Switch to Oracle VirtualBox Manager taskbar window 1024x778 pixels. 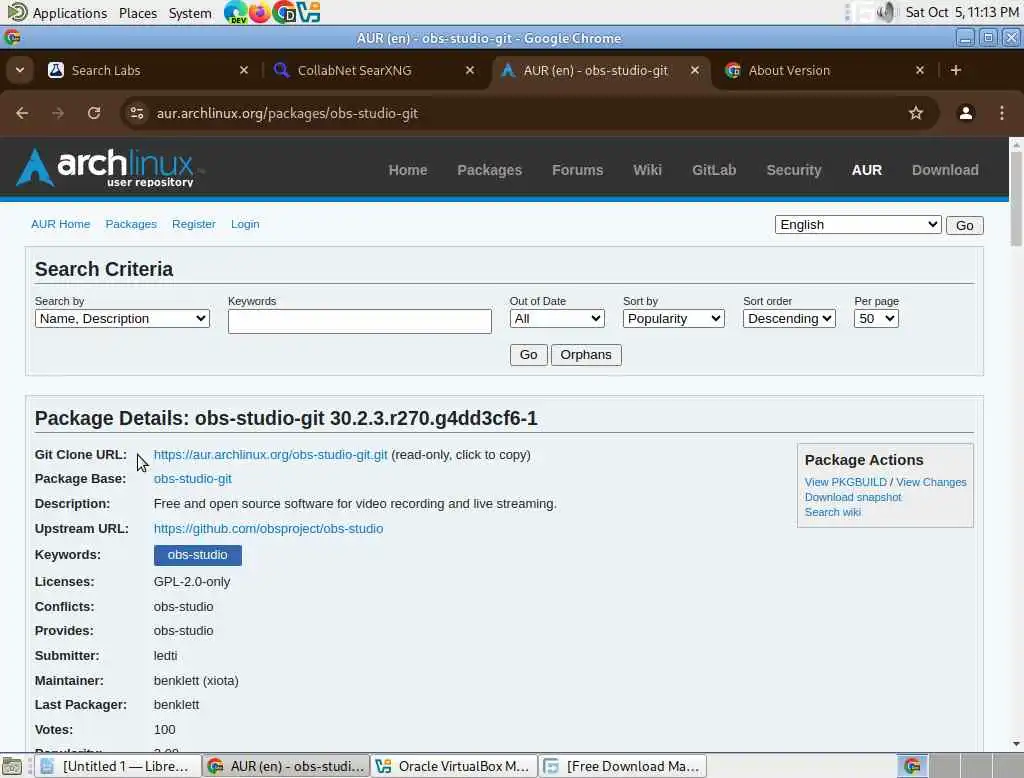[x=455, y=766]
